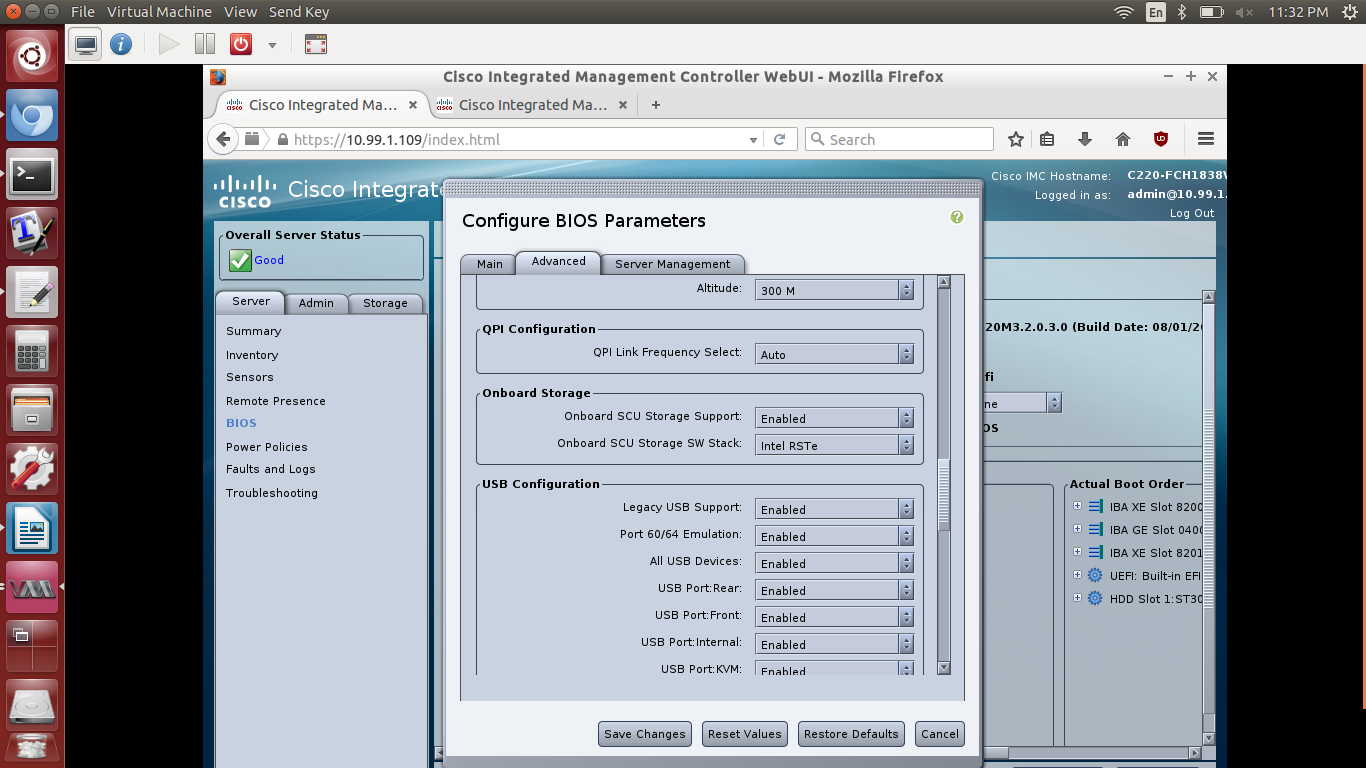The image size is (1366, 768).
Task: Expand IBA XE Slot 8200 boot entry
Action: (x=1077, y=506)
